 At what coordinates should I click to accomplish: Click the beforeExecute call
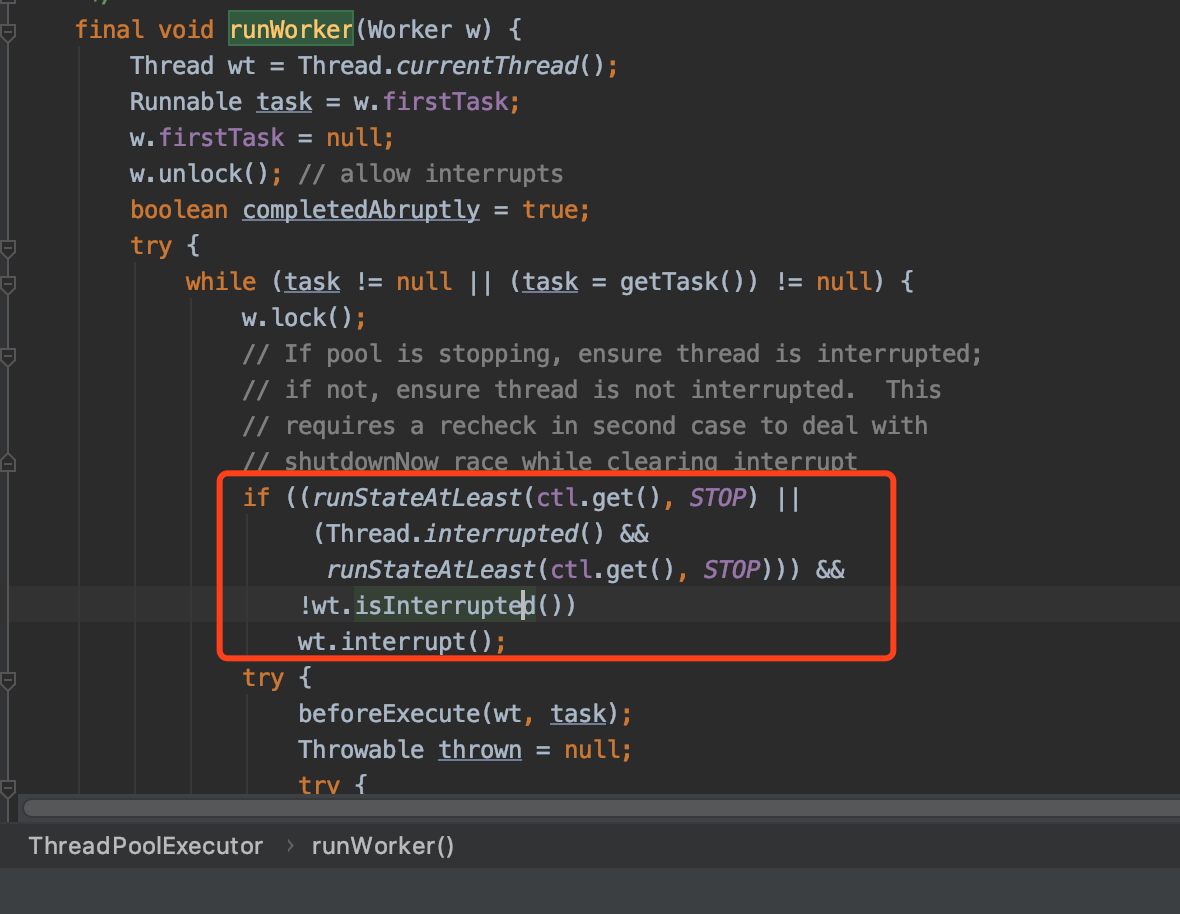[389, 714]
